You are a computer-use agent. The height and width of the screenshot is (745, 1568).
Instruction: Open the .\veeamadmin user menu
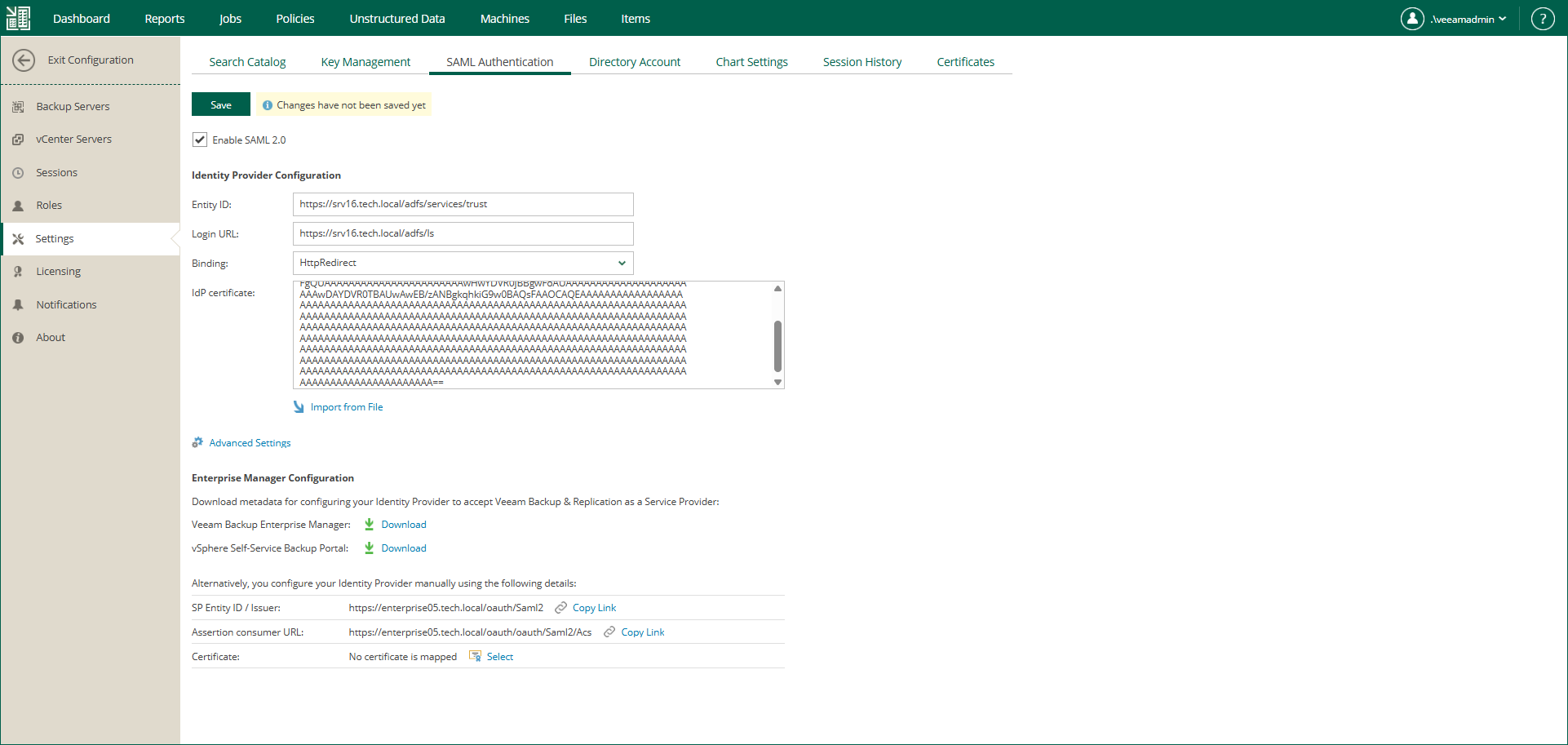(x=1455, y=19)
